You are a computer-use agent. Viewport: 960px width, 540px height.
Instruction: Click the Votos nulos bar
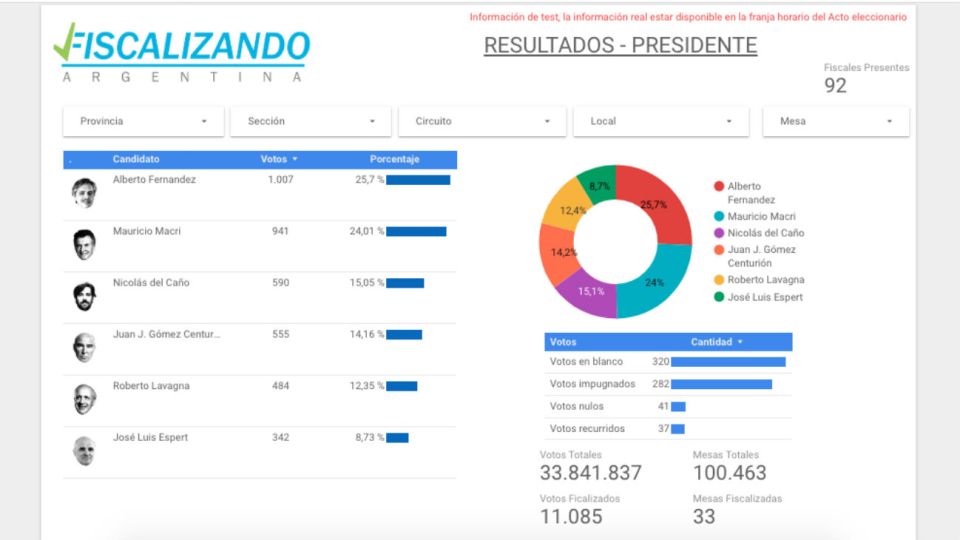click(x=678, y=407)
